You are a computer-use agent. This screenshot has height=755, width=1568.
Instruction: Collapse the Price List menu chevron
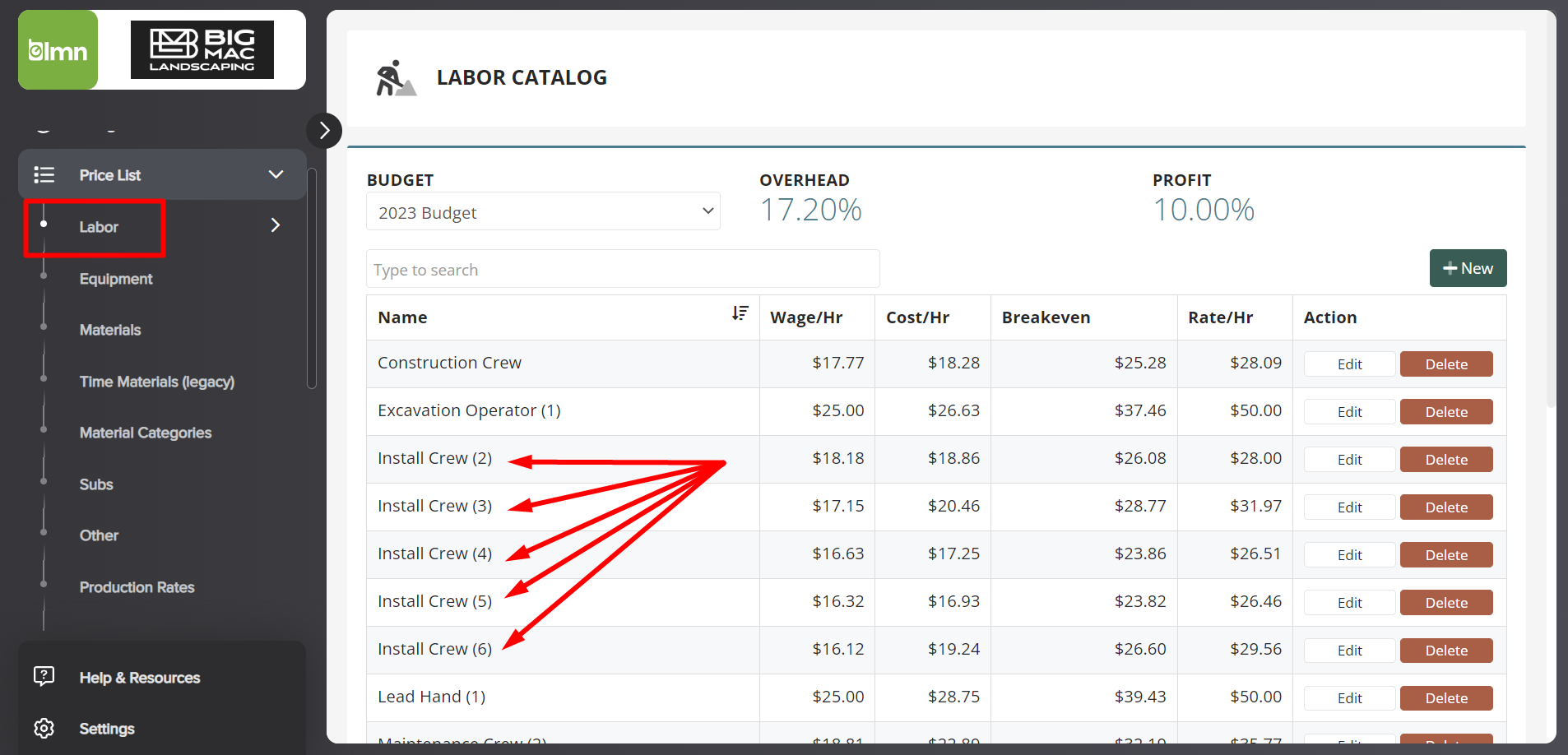[276, 174]
